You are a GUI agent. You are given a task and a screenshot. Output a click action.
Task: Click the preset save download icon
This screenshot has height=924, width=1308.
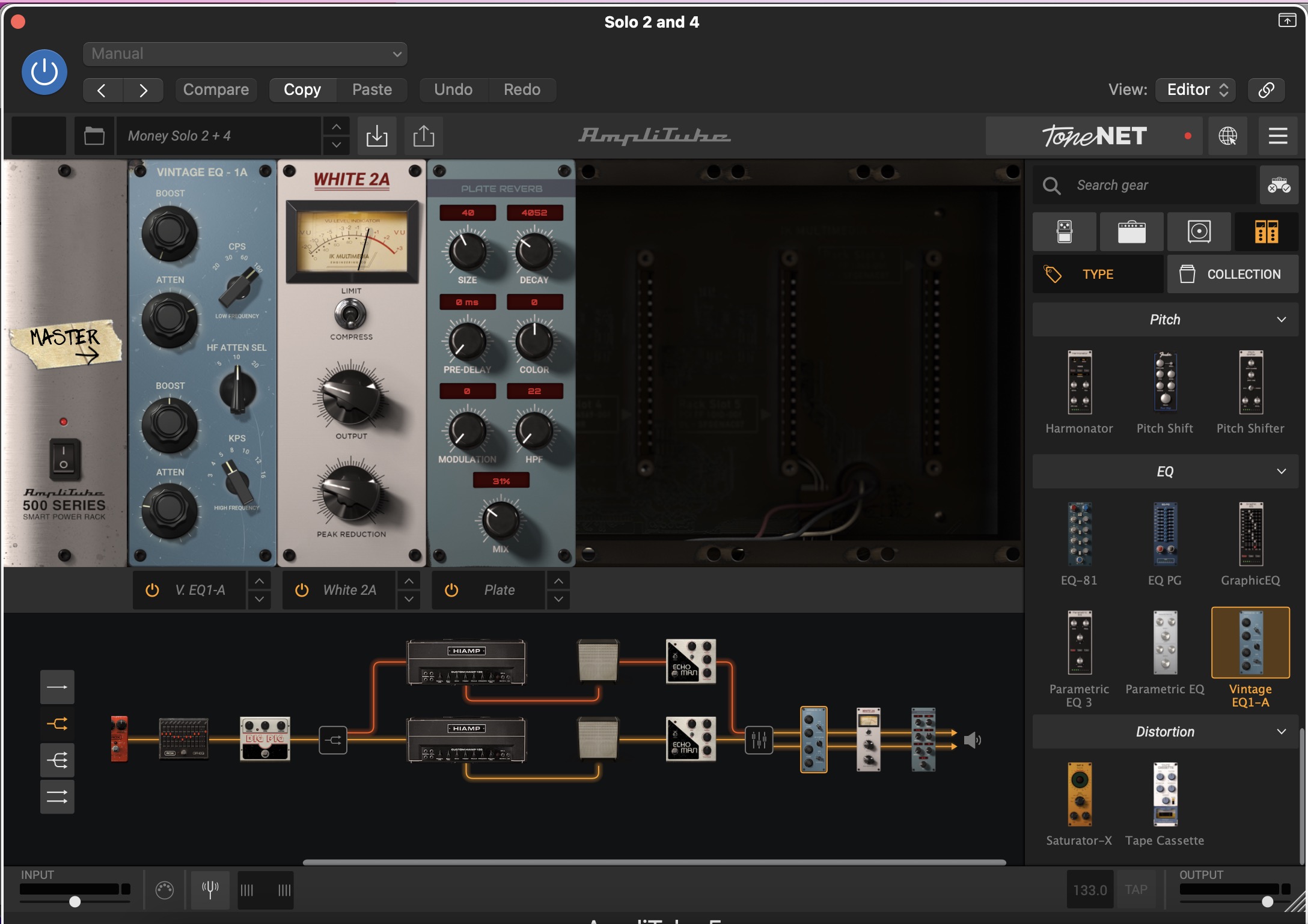click(x=377, y=136)
